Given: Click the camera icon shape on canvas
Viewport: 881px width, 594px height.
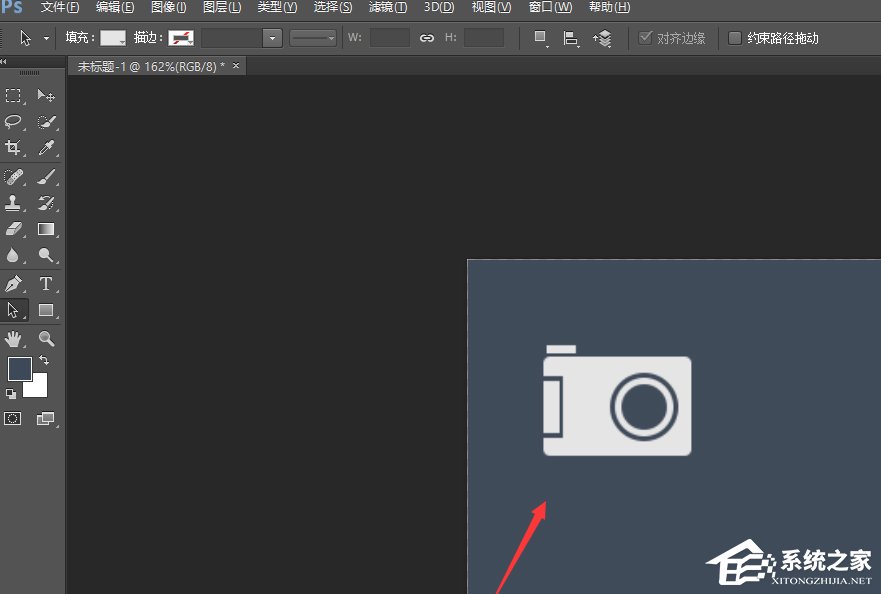Looking at the screenshot, I should click(617, 401).
